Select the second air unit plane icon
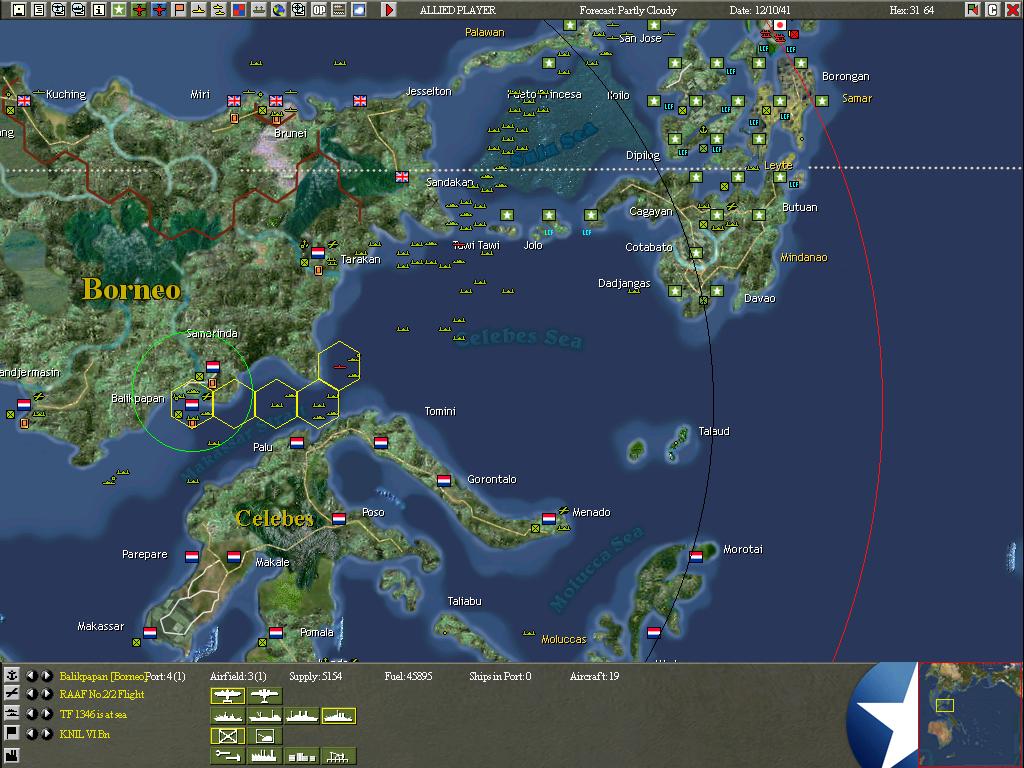This screenshot has width=1024, height=768. [x=265, y=696]
